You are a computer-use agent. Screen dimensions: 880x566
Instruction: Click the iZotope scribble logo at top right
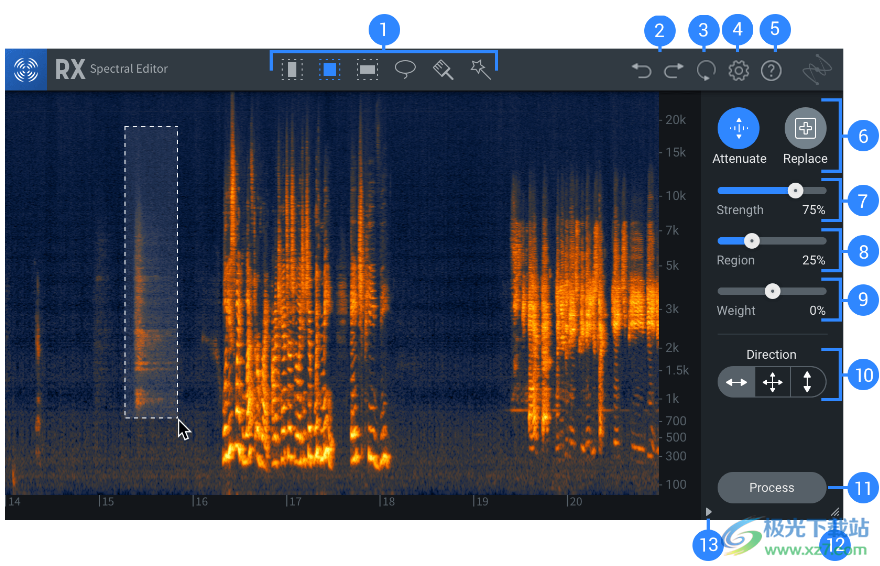[817, 70]
